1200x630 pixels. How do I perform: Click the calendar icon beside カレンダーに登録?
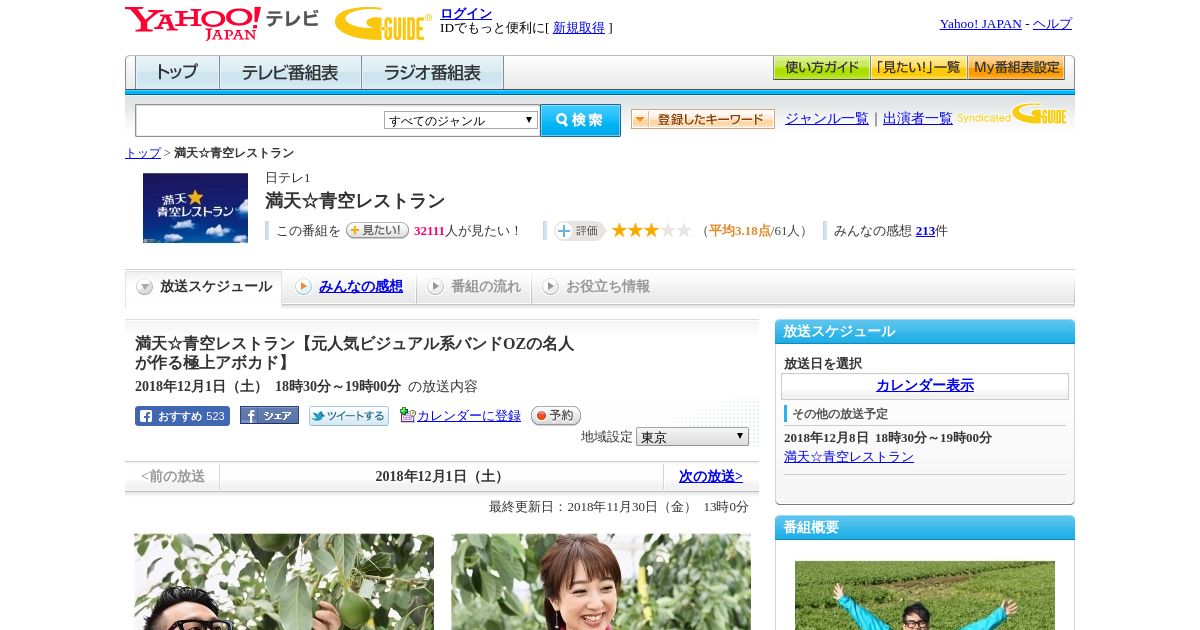coord(407,415)
